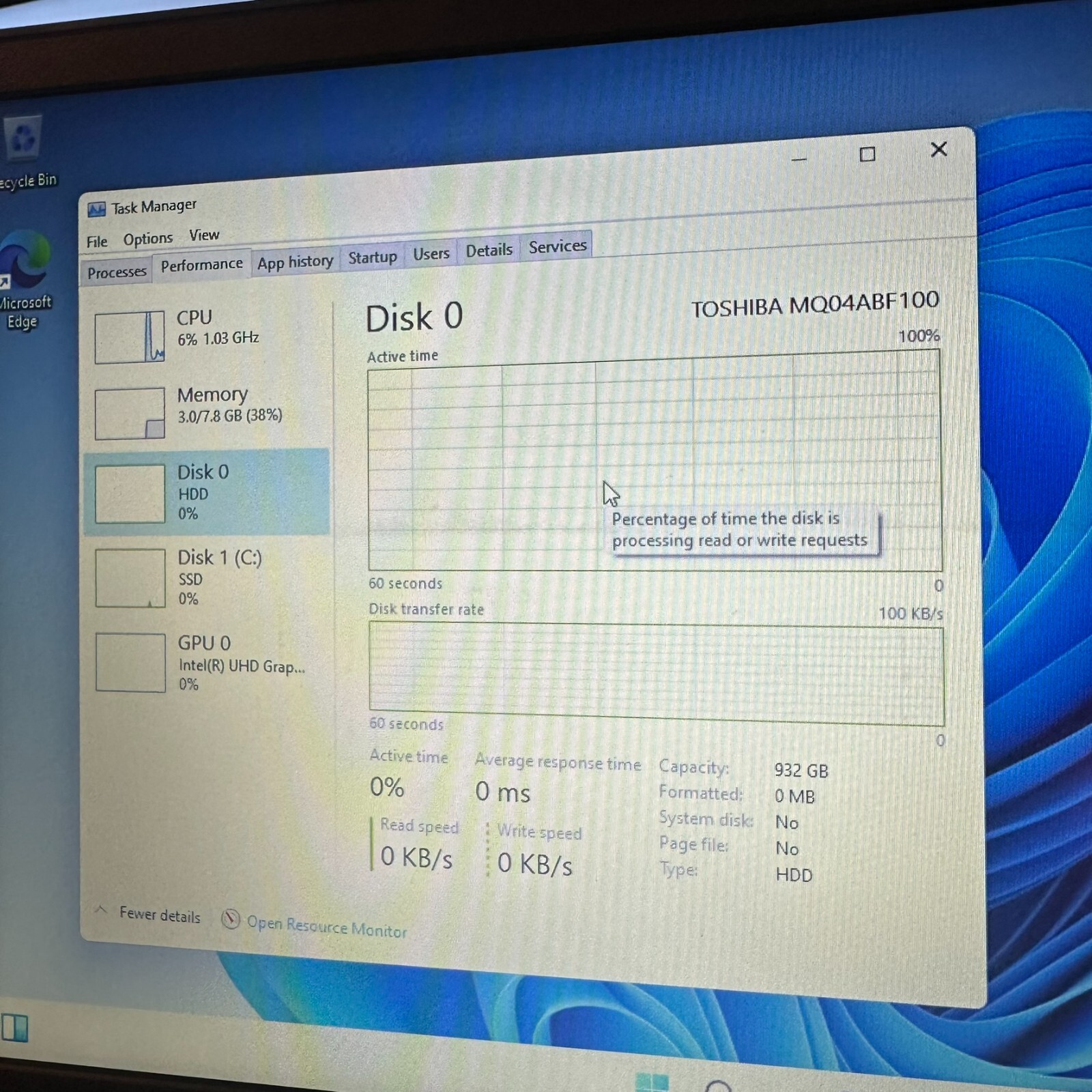Click the Windows Start button on taskbar

(x=651, y=1082)
